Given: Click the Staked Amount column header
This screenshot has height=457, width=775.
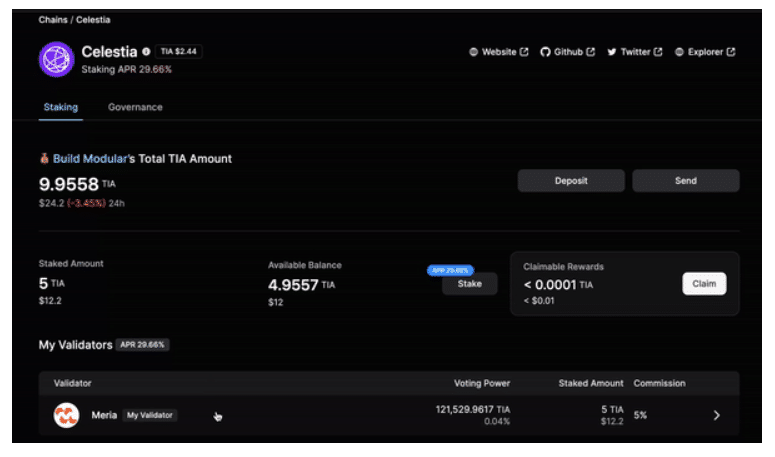Looking at the screenshot, I should (x=591, y=383).
